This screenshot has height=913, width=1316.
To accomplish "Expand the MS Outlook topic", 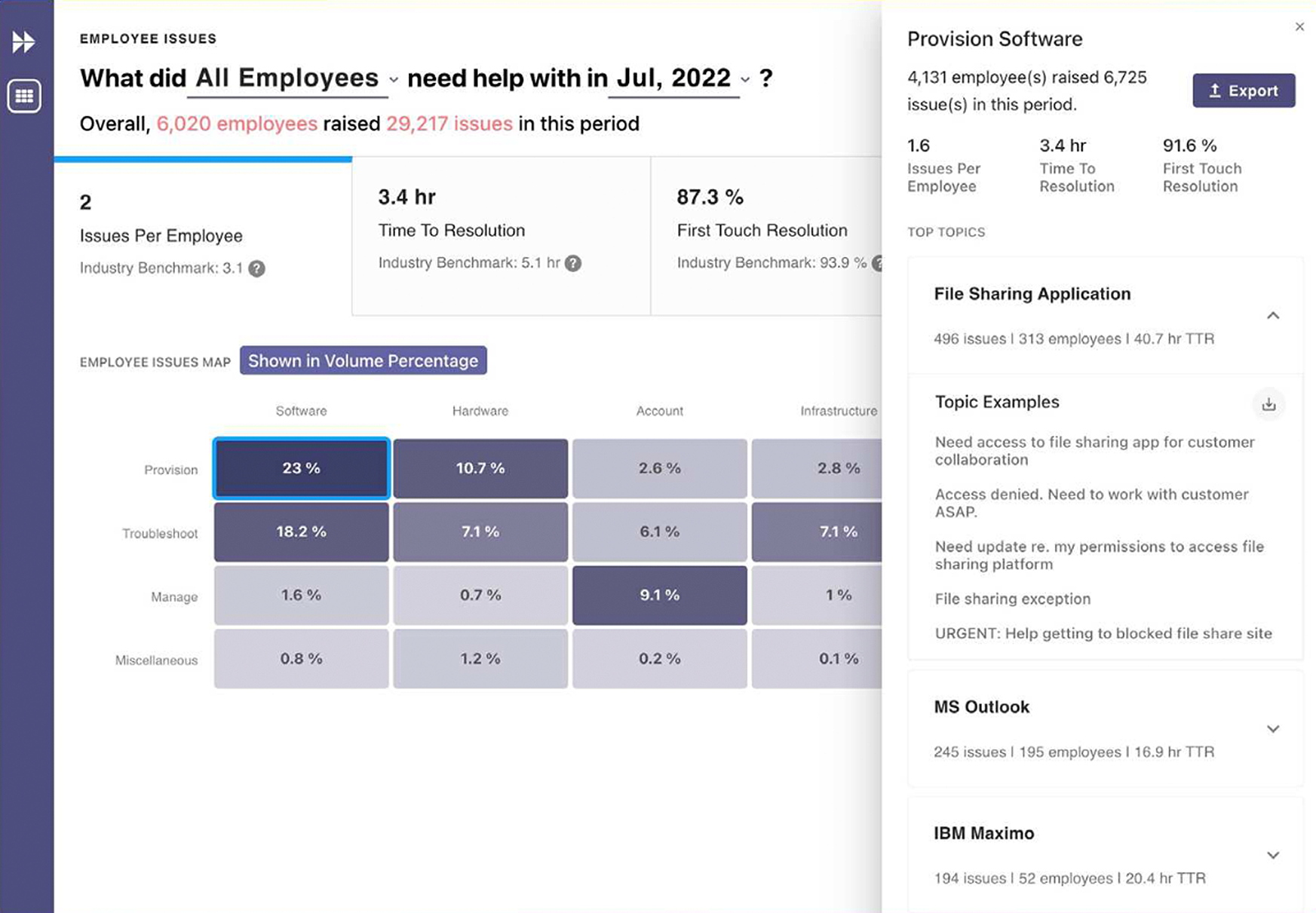I will [x=1274, y=728].
